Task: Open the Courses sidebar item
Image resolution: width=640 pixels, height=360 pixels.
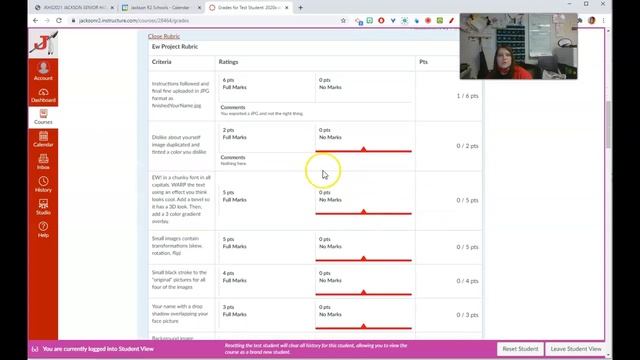Action: 43,117
